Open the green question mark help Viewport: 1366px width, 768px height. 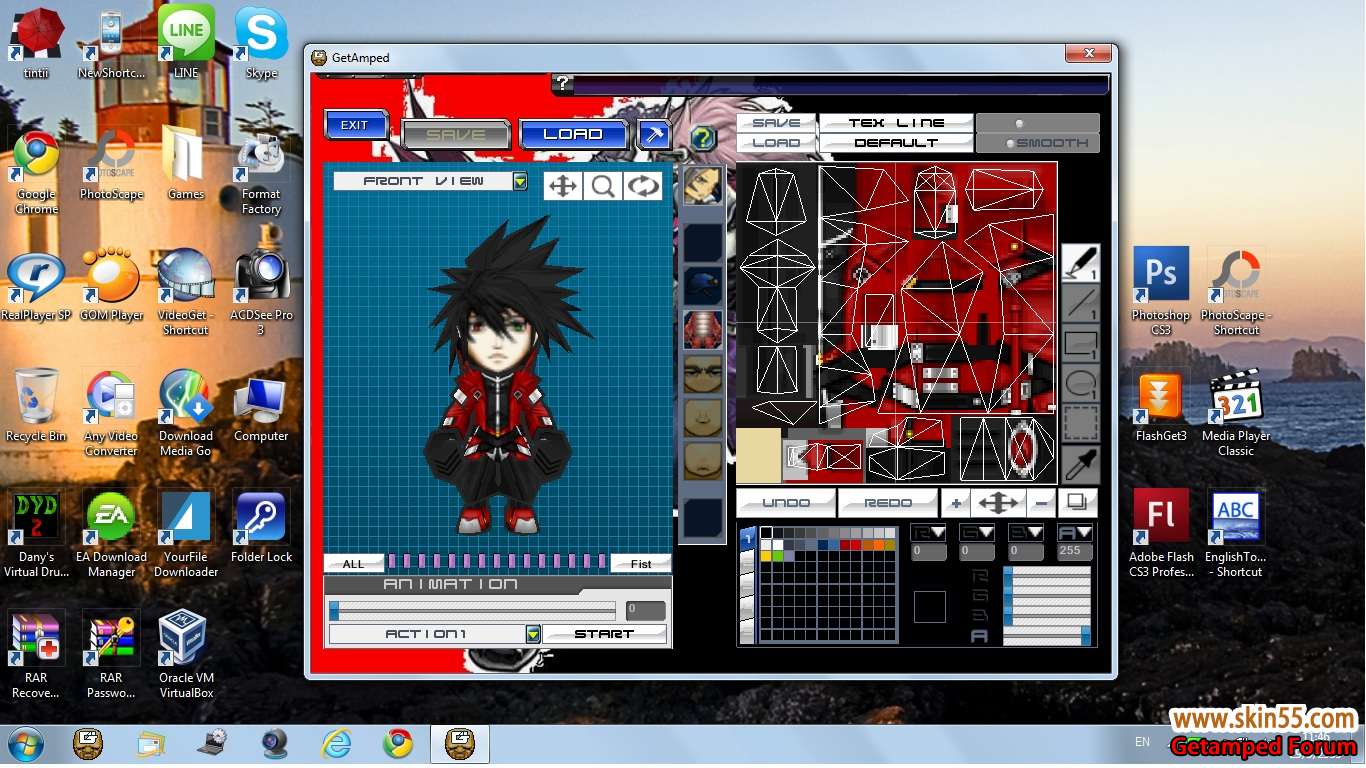(x=704, y=138)
